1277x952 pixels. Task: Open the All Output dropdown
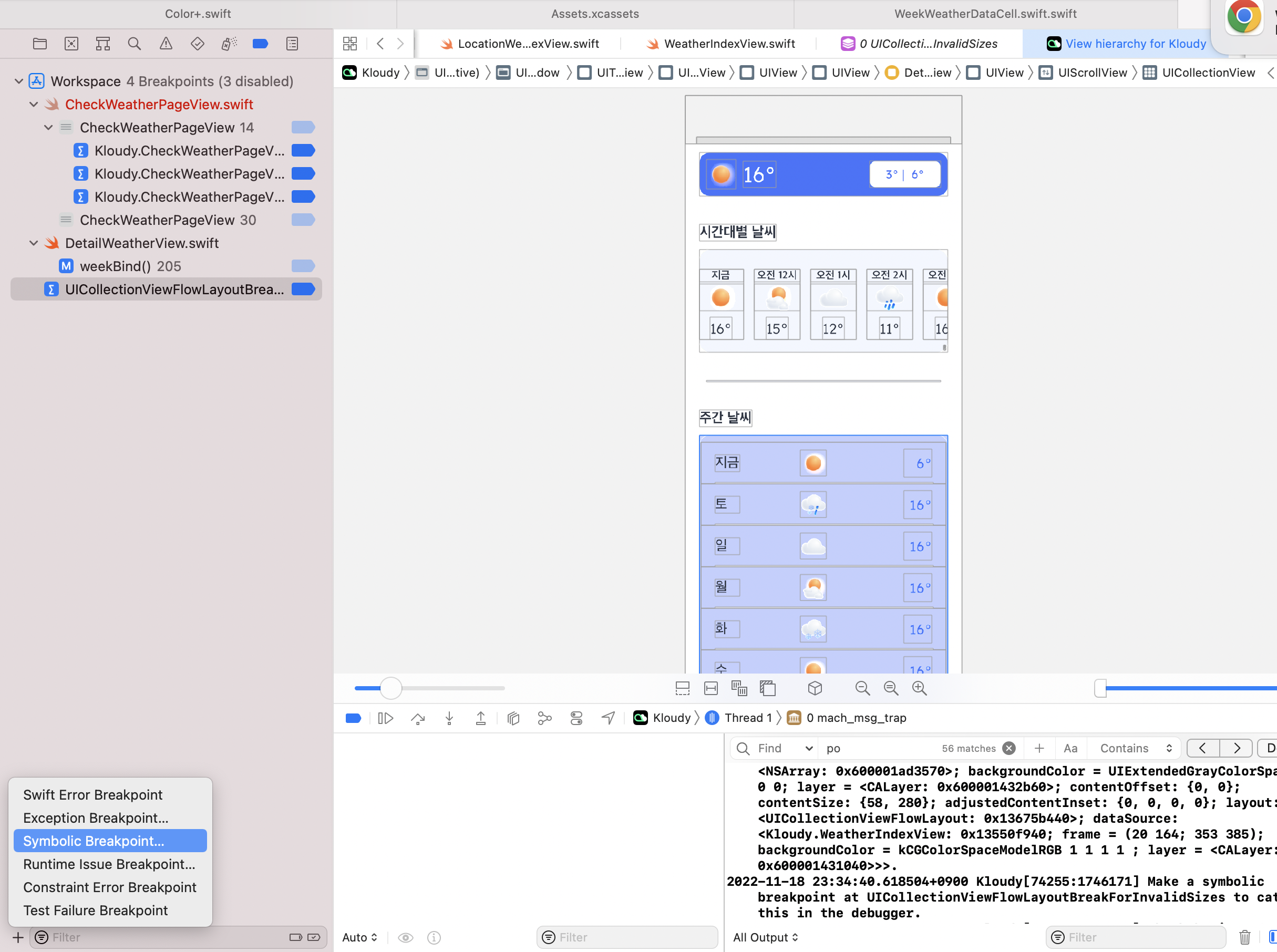click(x=765, y=937)
